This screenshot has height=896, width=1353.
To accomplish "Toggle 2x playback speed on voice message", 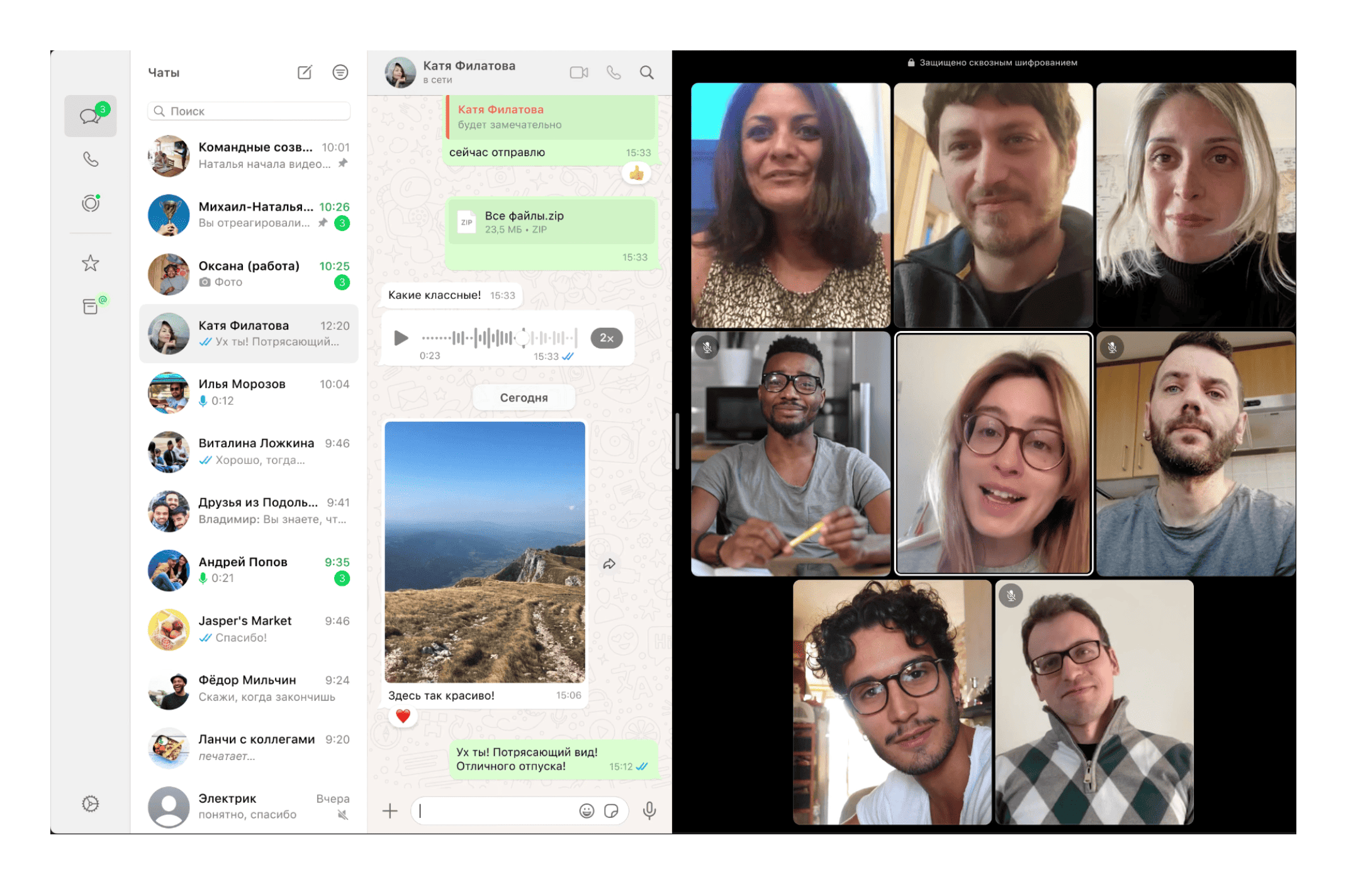I will tap(607, 338).
